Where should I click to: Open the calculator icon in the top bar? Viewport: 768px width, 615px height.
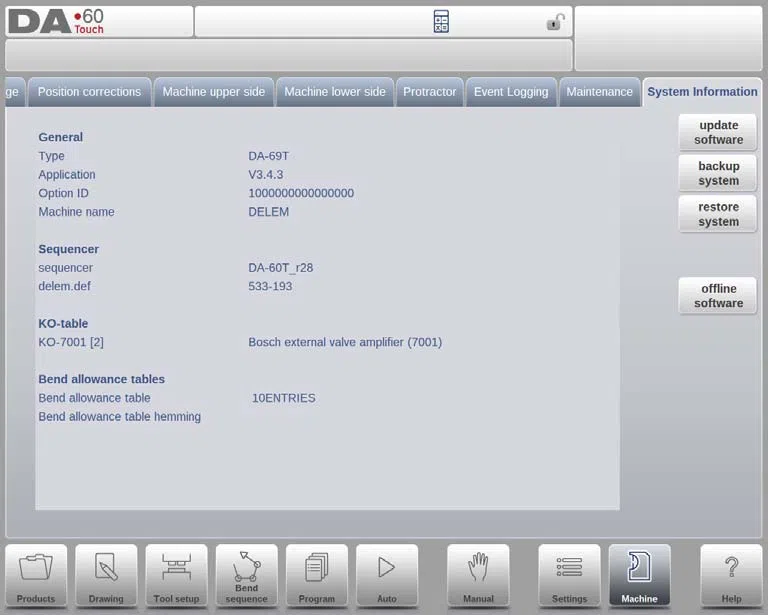(x=441, y=22)
